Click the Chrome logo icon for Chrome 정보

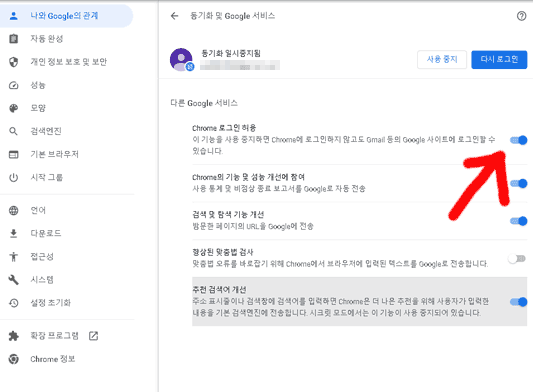(14, 359)
